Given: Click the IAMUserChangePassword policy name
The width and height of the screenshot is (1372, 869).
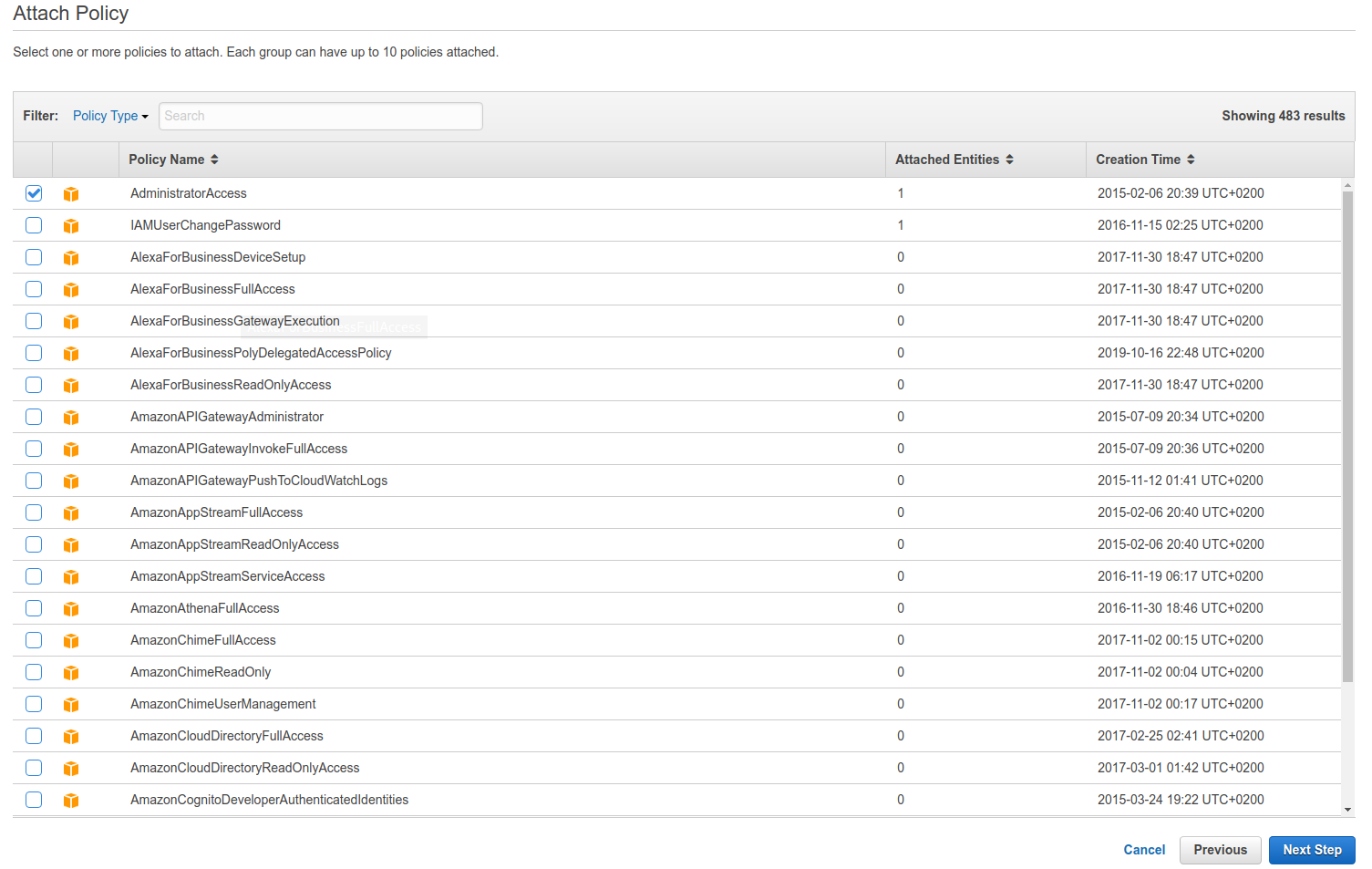Looking at the screenshot, I should point(205,225).
